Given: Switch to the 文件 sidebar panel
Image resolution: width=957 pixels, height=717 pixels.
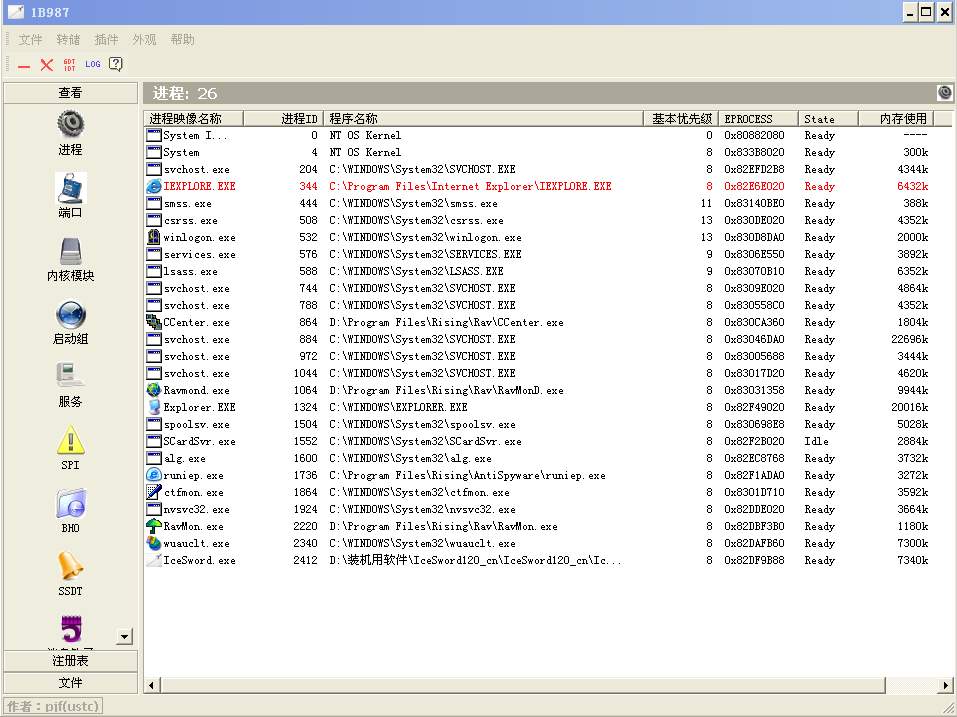Looking at the screenshot, I should pyautogui.click(x=70, y=683).
